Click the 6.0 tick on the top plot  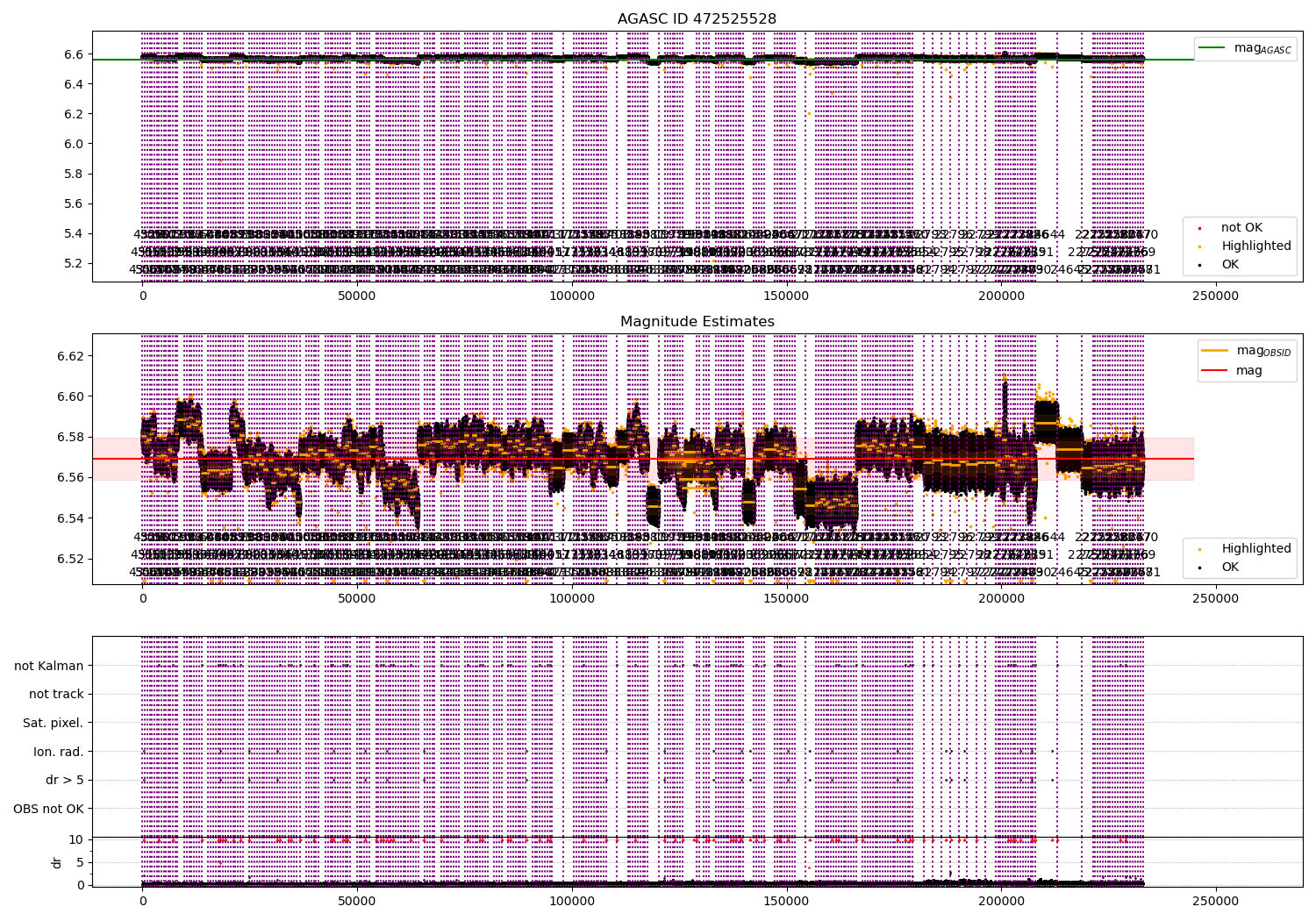click(74, 144)
